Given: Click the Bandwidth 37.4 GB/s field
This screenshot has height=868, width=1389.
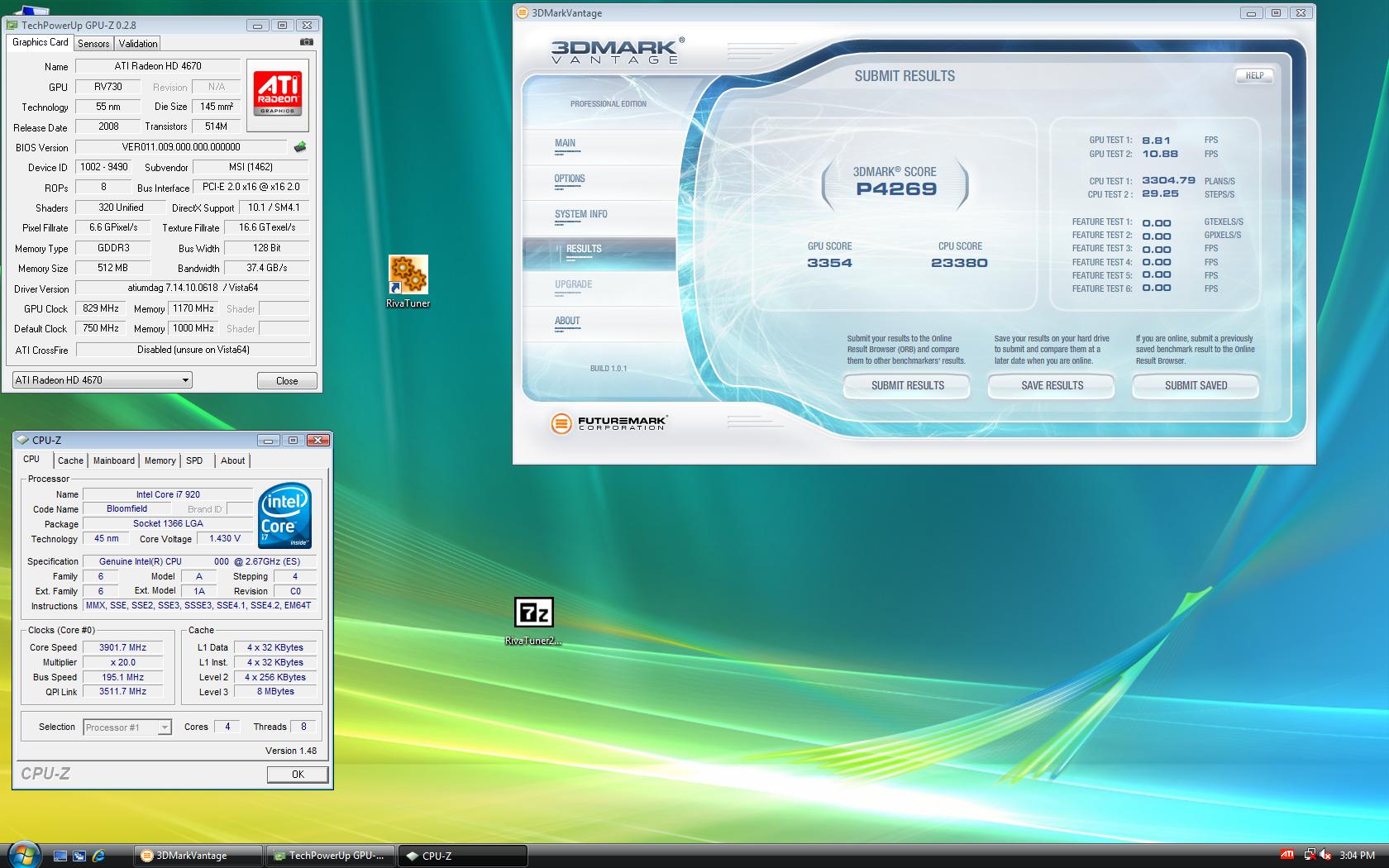Looking at the screenshot, I should [267, 268].
